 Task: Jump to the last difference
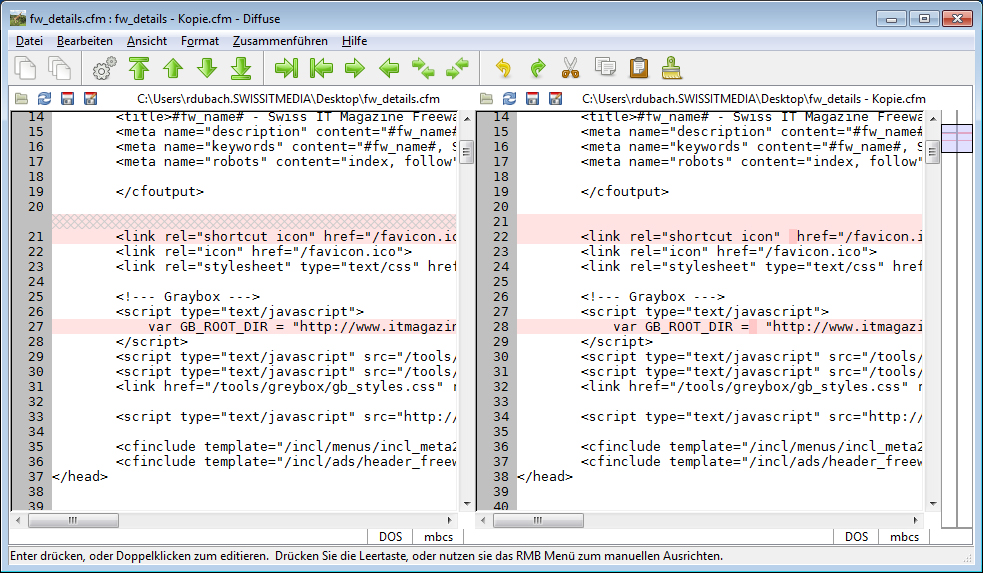click(241, 68)
